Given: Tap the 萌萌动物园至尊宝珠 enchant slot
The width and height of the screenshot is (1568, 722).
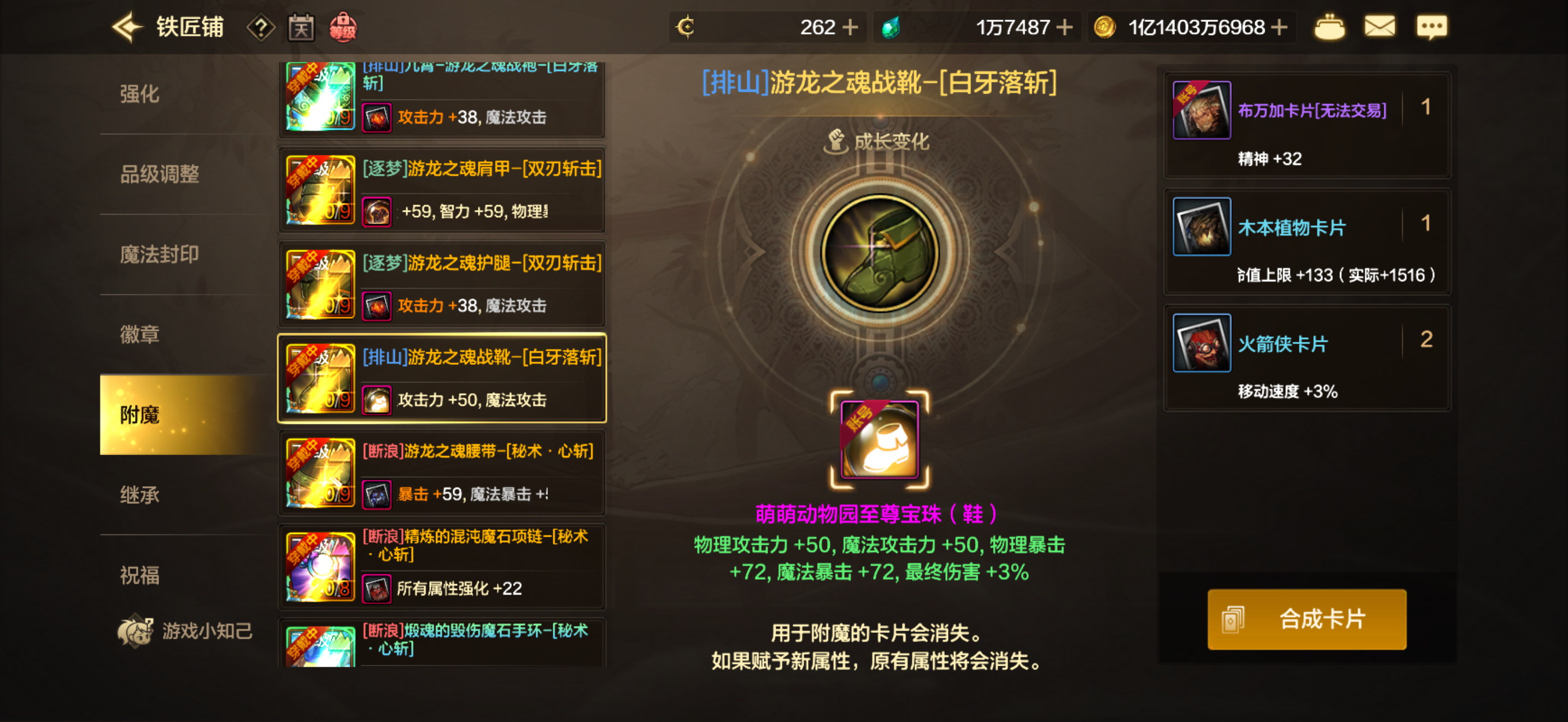Looking at the screenshot, I should point(880,439).
